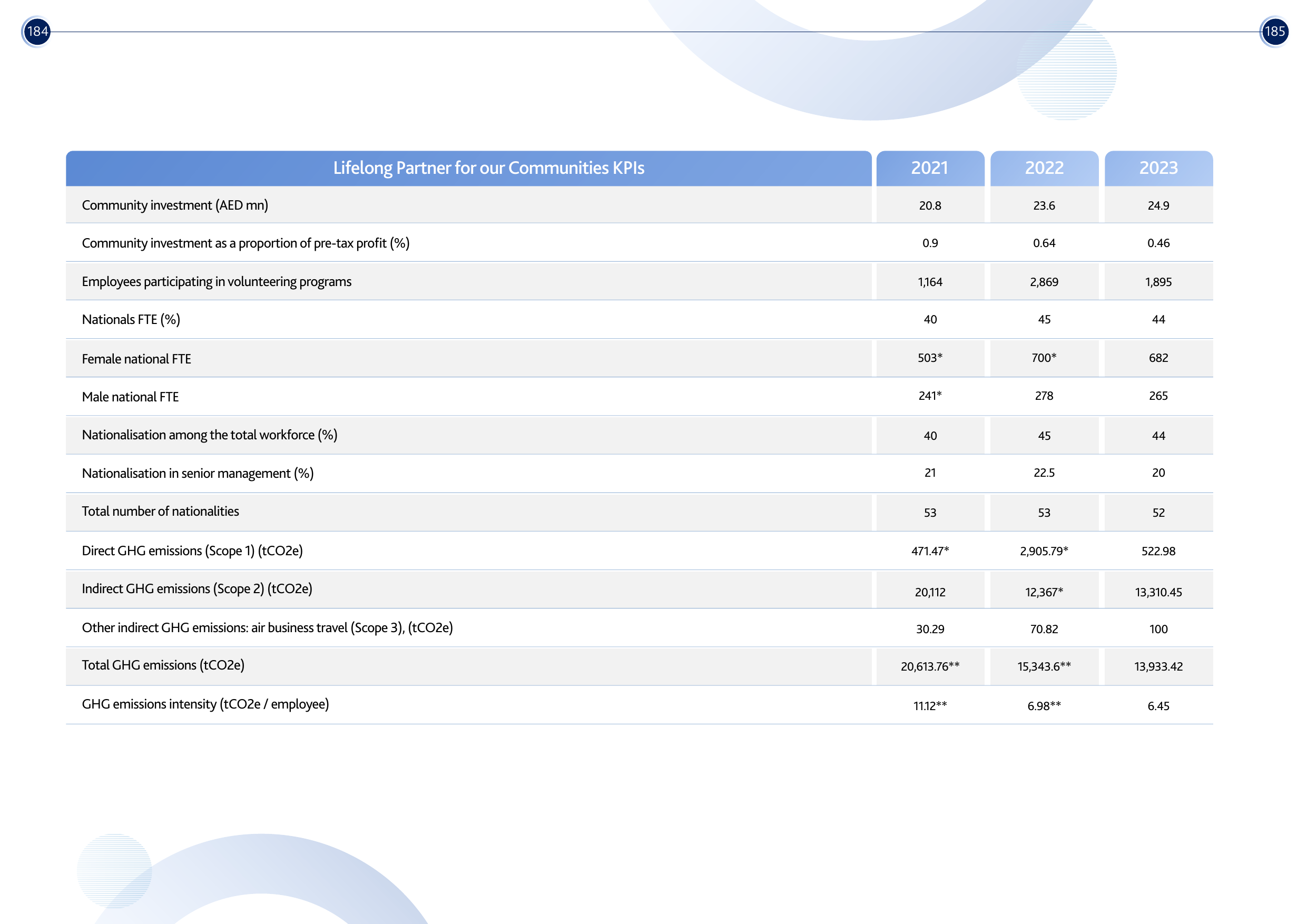Click 'Total GHG emissions (tCO2e)' row label
The height and width of the screenshot is (924, 1307).
(x=163, y=665)
